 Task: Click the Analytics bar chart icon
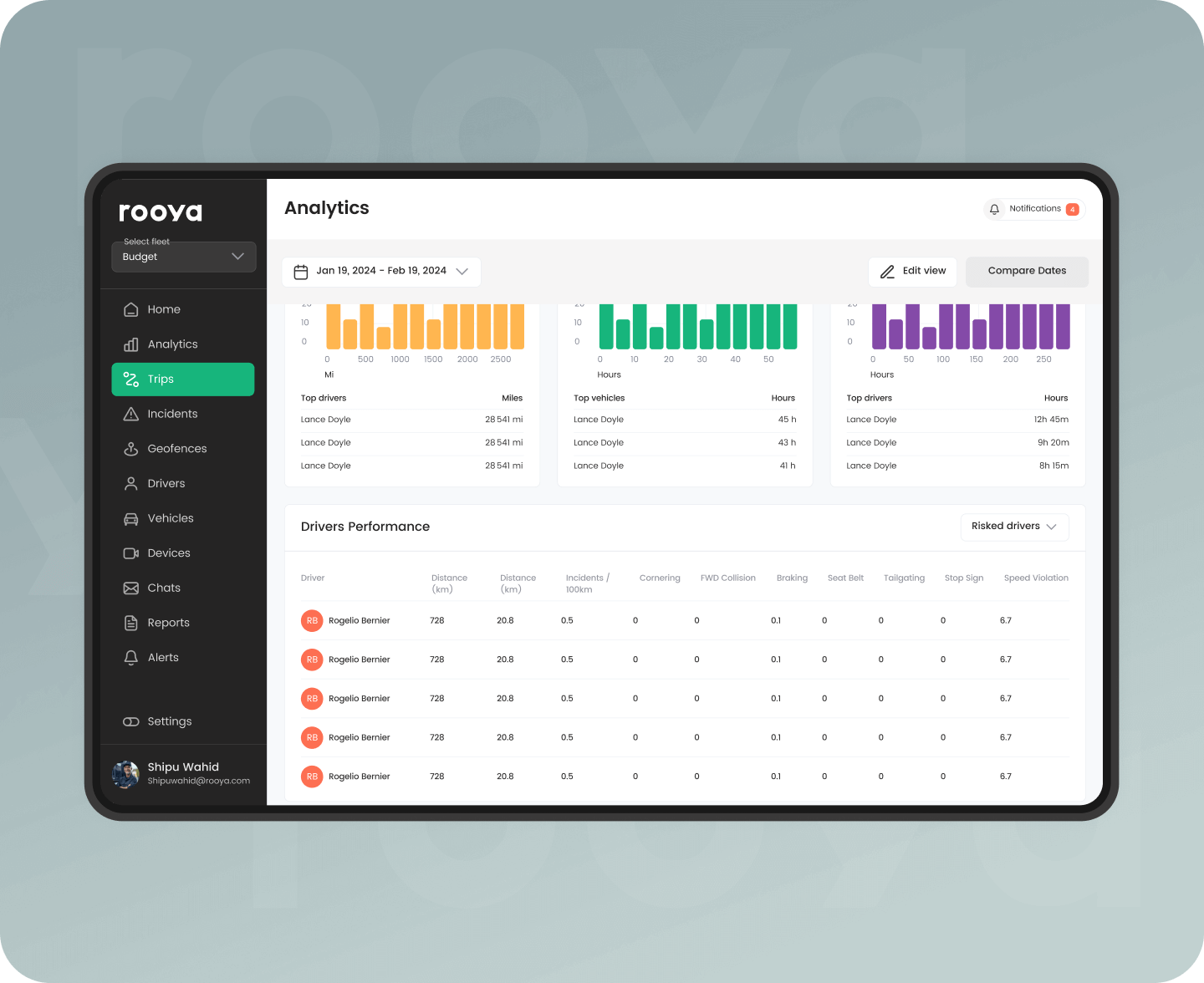click(131, 344)
